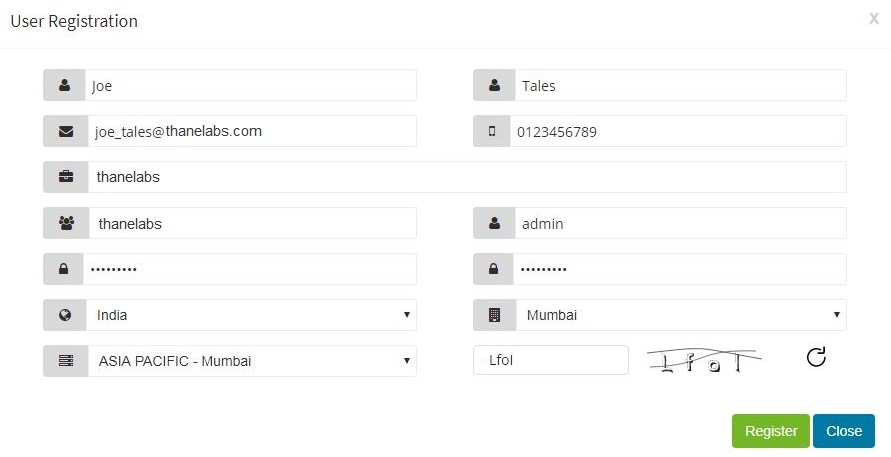The image size is (891, 457).
Task: Click the globe icon next to India
Action: point(65,315)
